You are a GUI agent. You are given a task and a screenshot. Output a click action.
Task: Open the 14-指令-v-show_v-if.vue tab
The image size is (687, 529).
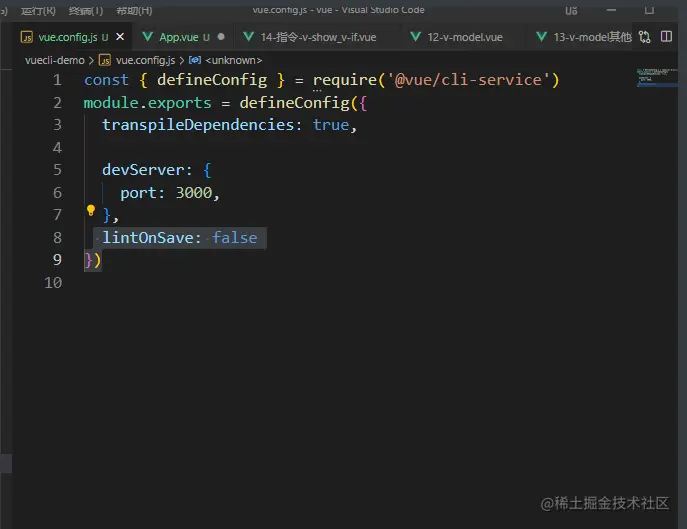319,37
